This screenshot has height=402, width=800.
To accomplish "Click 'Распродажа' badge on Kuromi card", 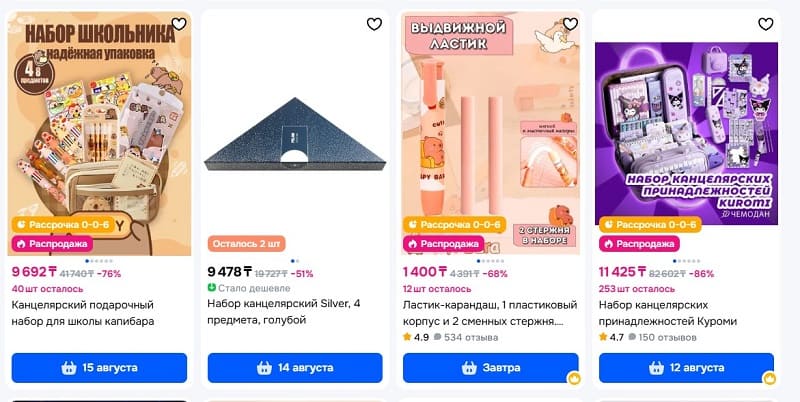I will click(639, 244).
